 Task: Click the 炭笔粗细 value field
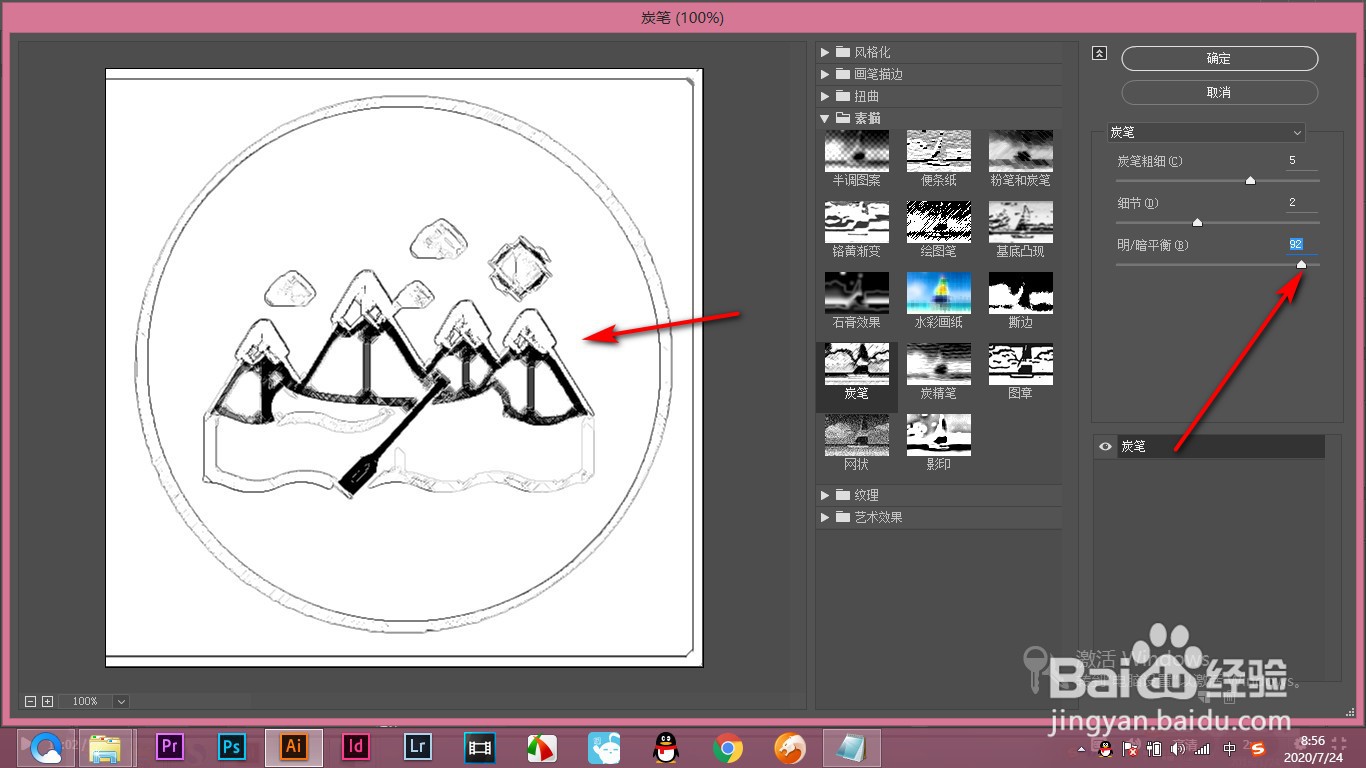1302,161
